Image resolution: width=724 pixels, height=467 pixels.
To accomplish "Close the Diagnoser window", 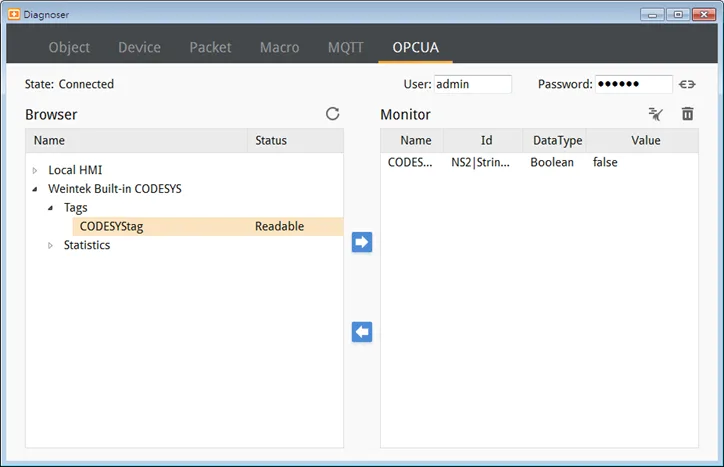I will pyautogui.click(x=704, y=15).
